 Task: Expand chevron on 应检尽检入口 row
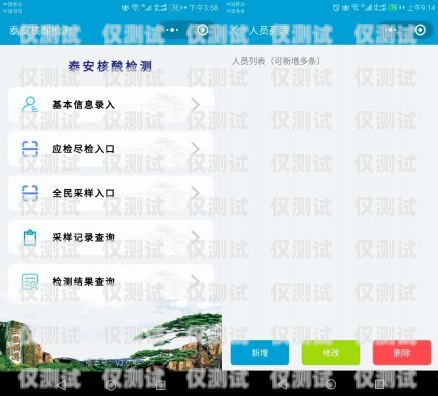pyautogui.click(x=196, y=149)
